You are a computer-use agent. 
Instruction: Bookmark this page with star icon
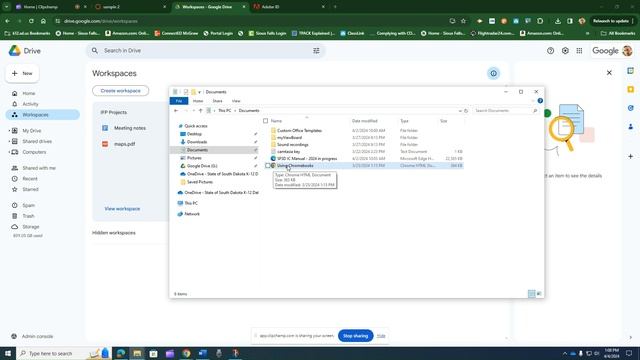pos(463,21)
